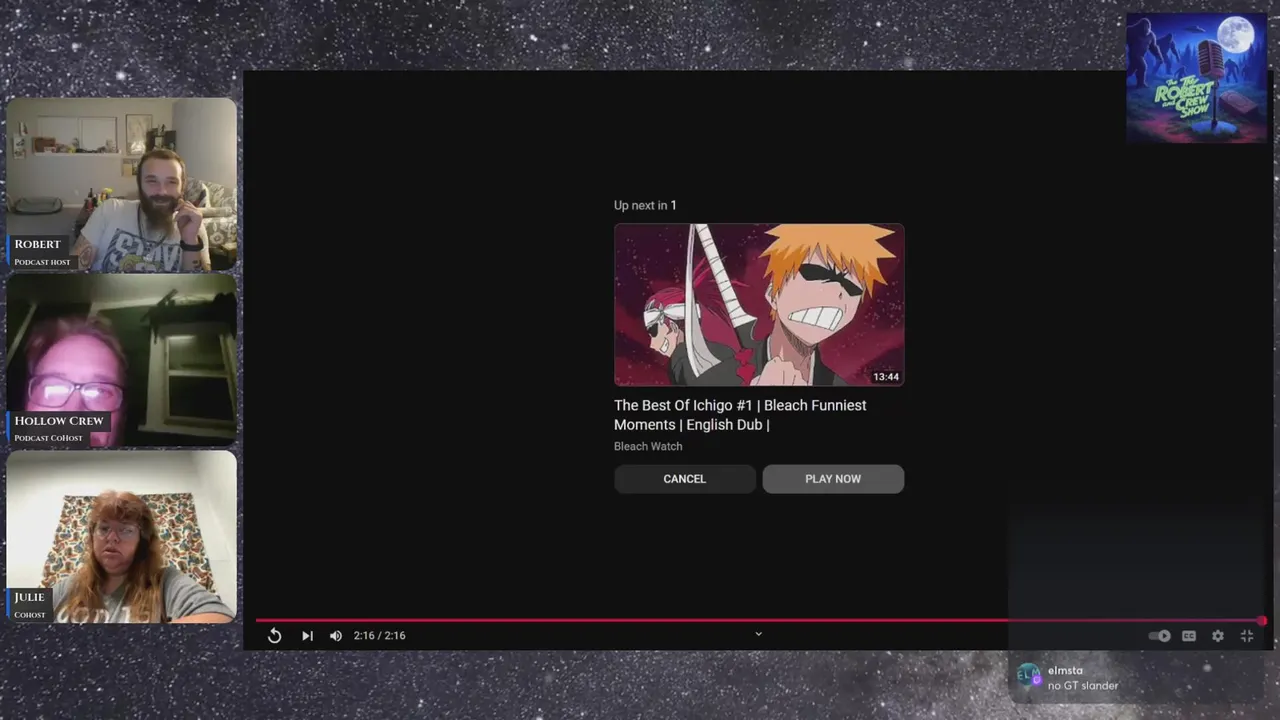This screenshot has width=1280, height=720.
Task: Click the elmsta chat avatar
Action: coord(1028,677)
